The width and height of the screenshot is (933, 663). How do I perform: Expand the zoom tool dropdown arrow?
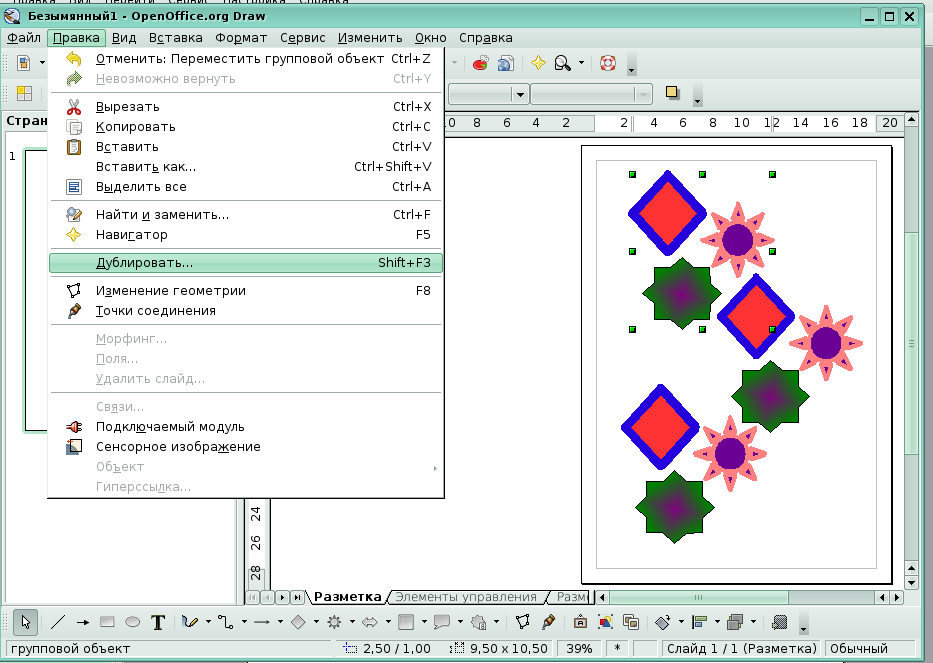(582, 63)
